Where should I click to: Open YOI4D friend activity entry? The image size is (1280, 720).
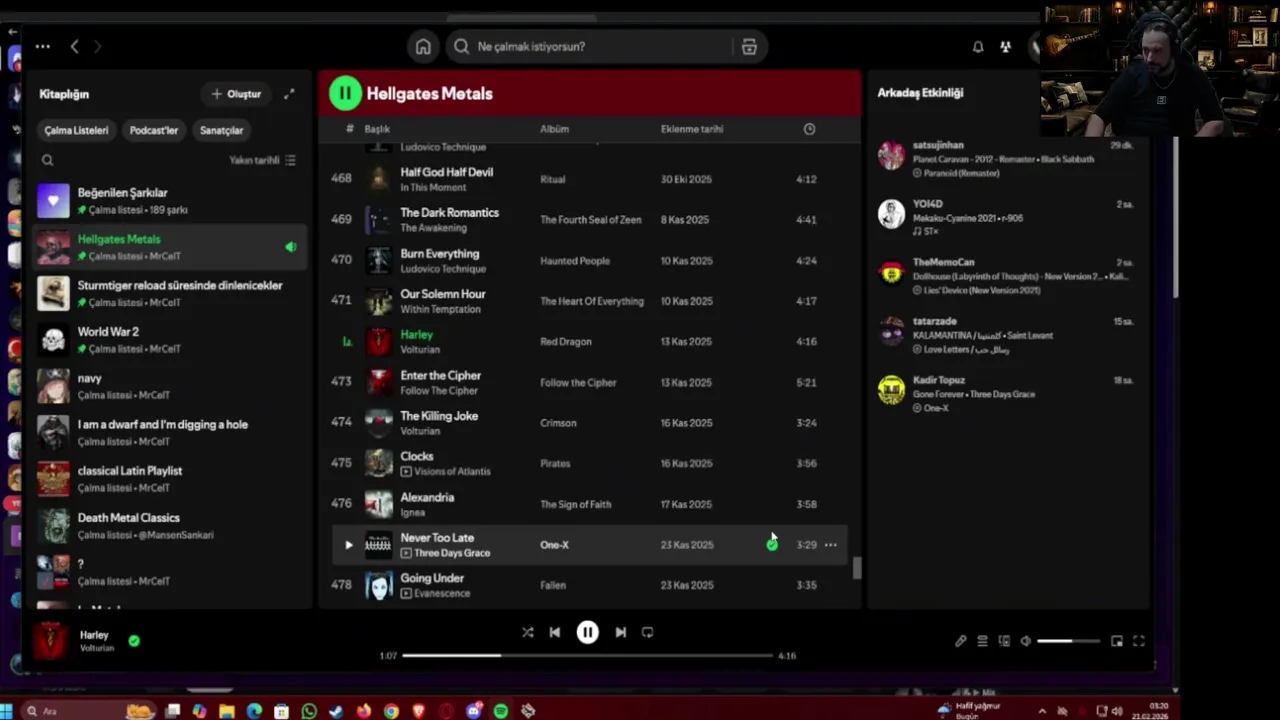[x=1006, y=217]
